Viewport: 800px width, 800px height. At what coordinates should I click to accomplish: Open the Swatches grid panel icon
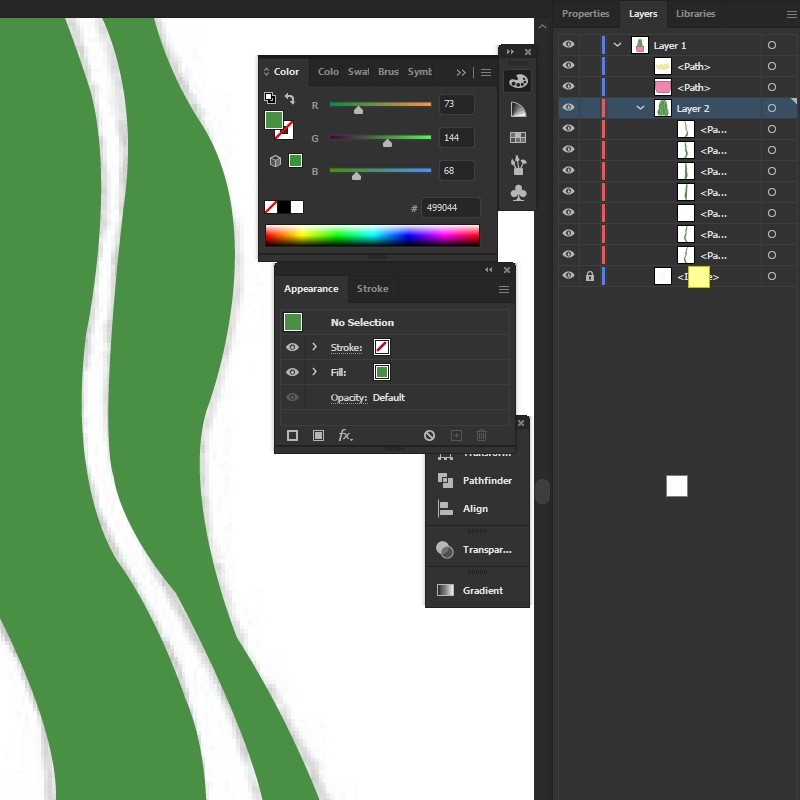(518, 137)
